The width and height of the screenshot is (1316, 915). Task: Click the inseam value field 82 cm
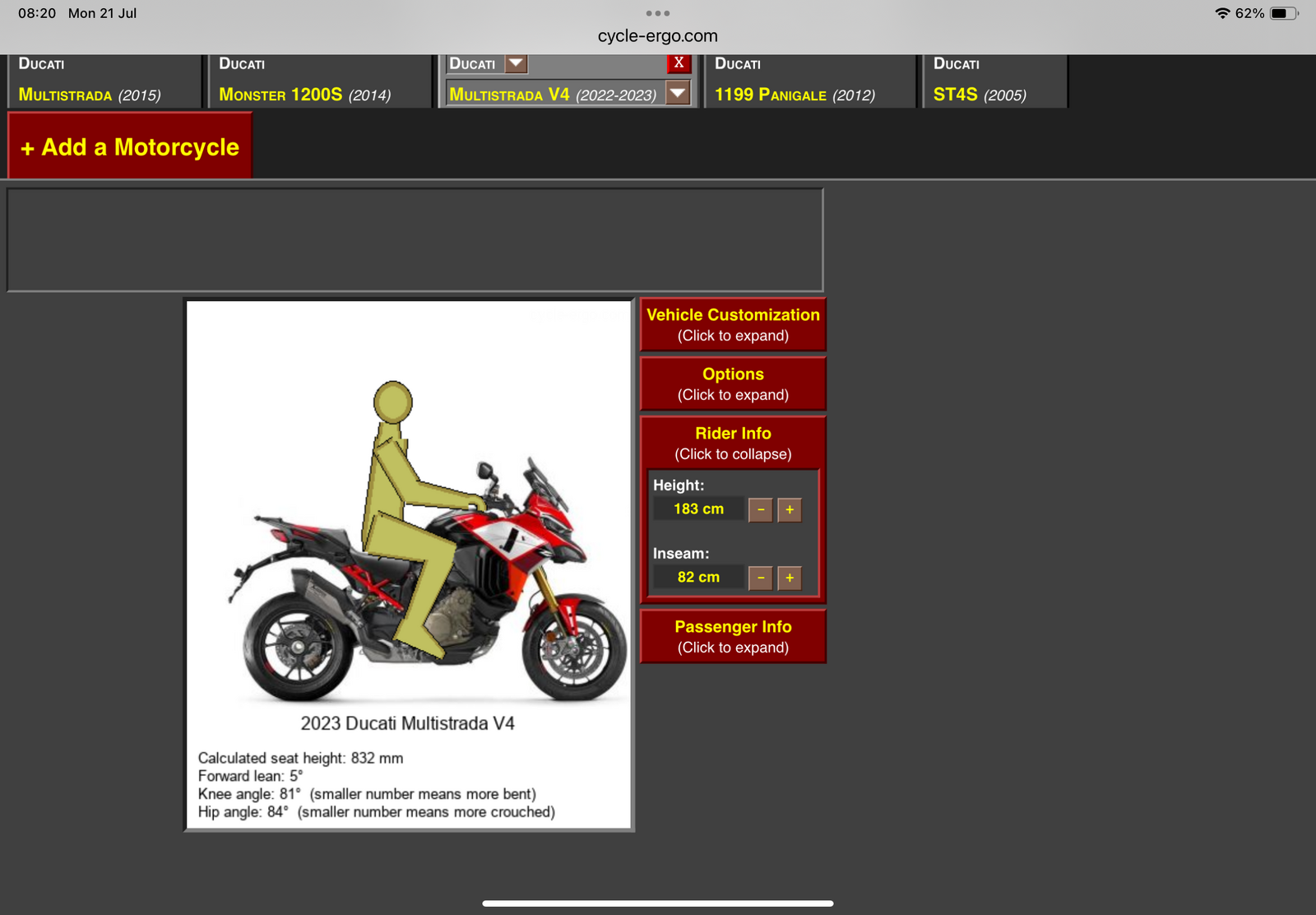pyautogui.click(x=698, y=578)
